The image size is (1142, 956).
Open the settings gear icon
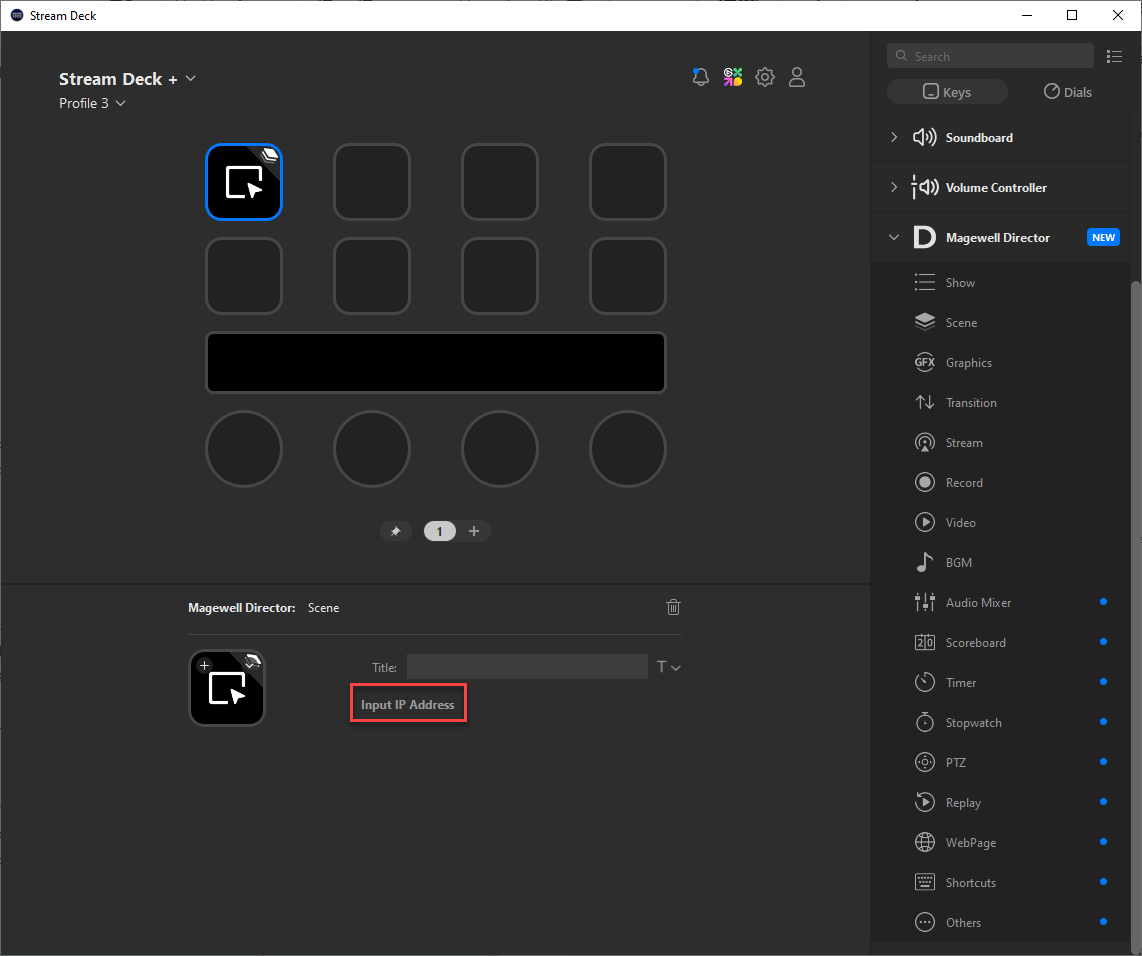click(x=765, y=77)
